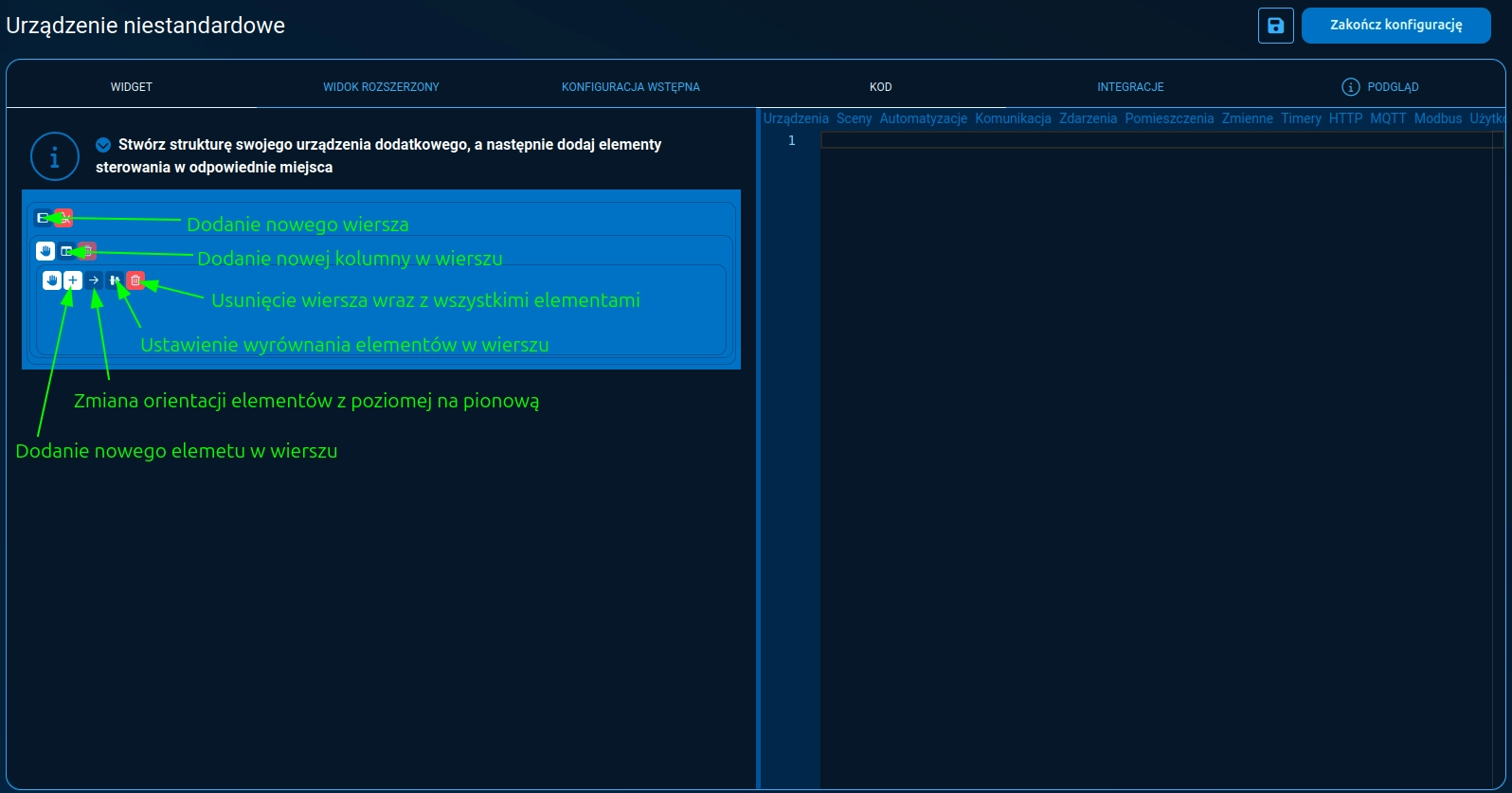Open the PODGLĄD preview tab

coord(1380,87)
